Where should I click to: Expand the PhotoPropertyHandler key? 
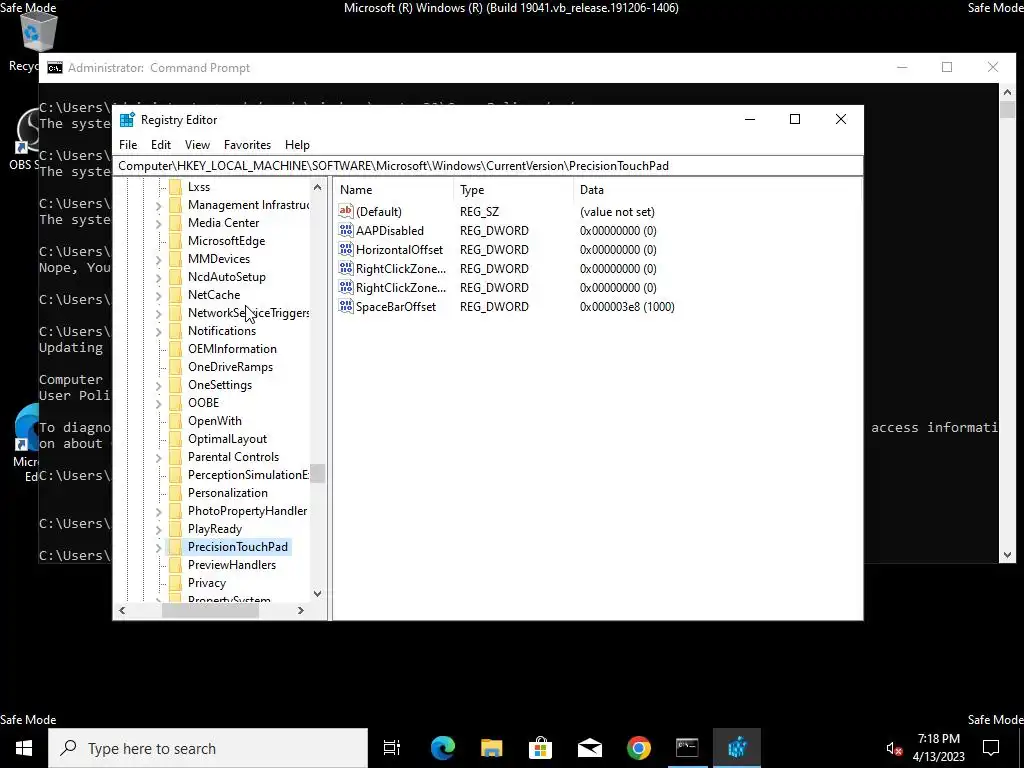click(159, 512)
